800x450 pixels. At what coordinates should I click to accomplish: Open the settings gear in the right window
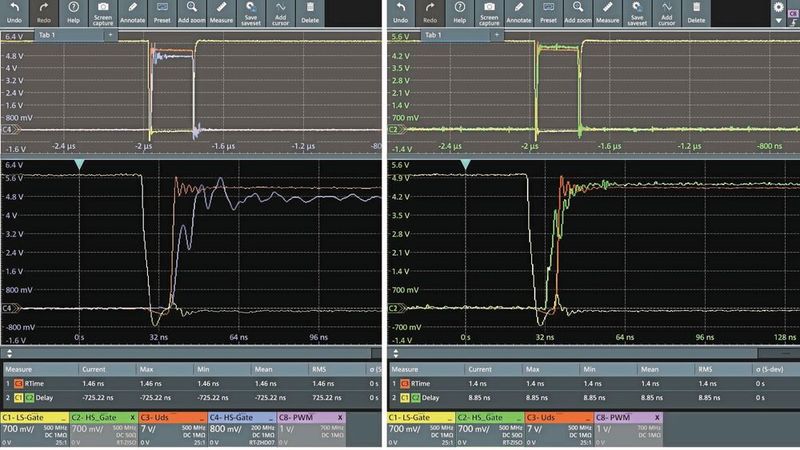(778, 7)
